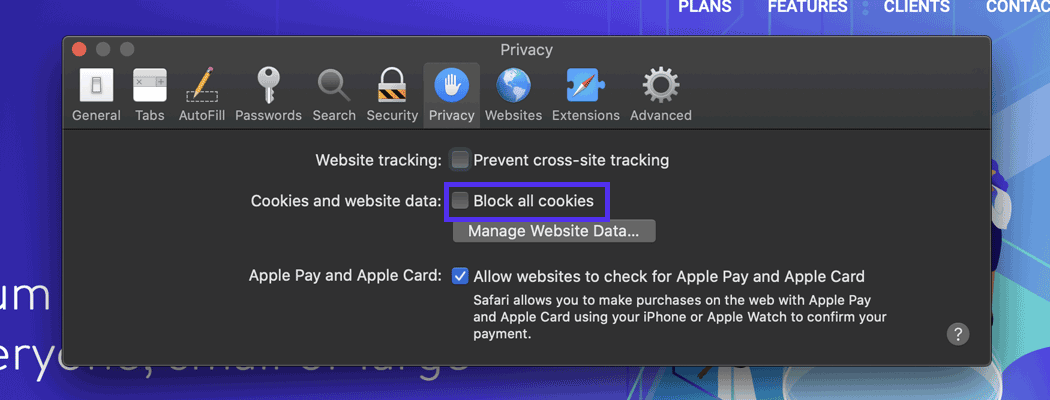Select the Search magnifier preferences icon

click(x=334, y=94)
